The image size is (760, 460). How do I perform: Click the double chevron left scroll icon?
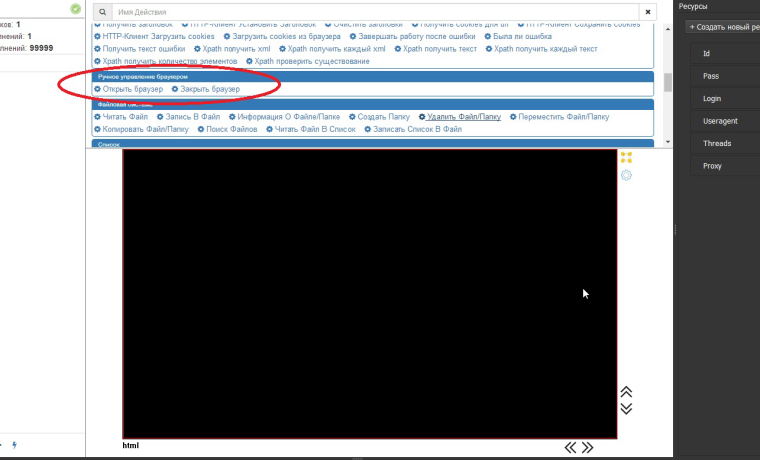coord(571,447)
